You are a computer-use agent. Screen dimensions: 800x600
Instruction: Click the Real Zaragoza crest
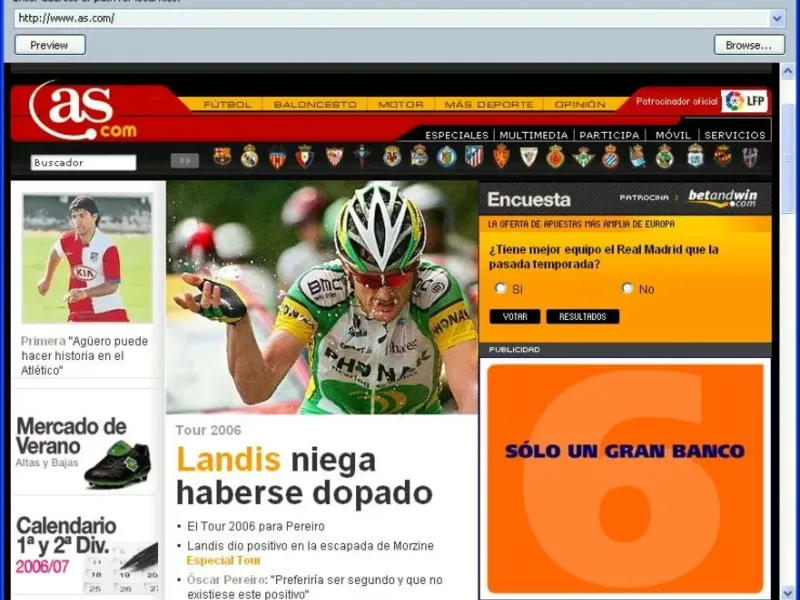502,156
